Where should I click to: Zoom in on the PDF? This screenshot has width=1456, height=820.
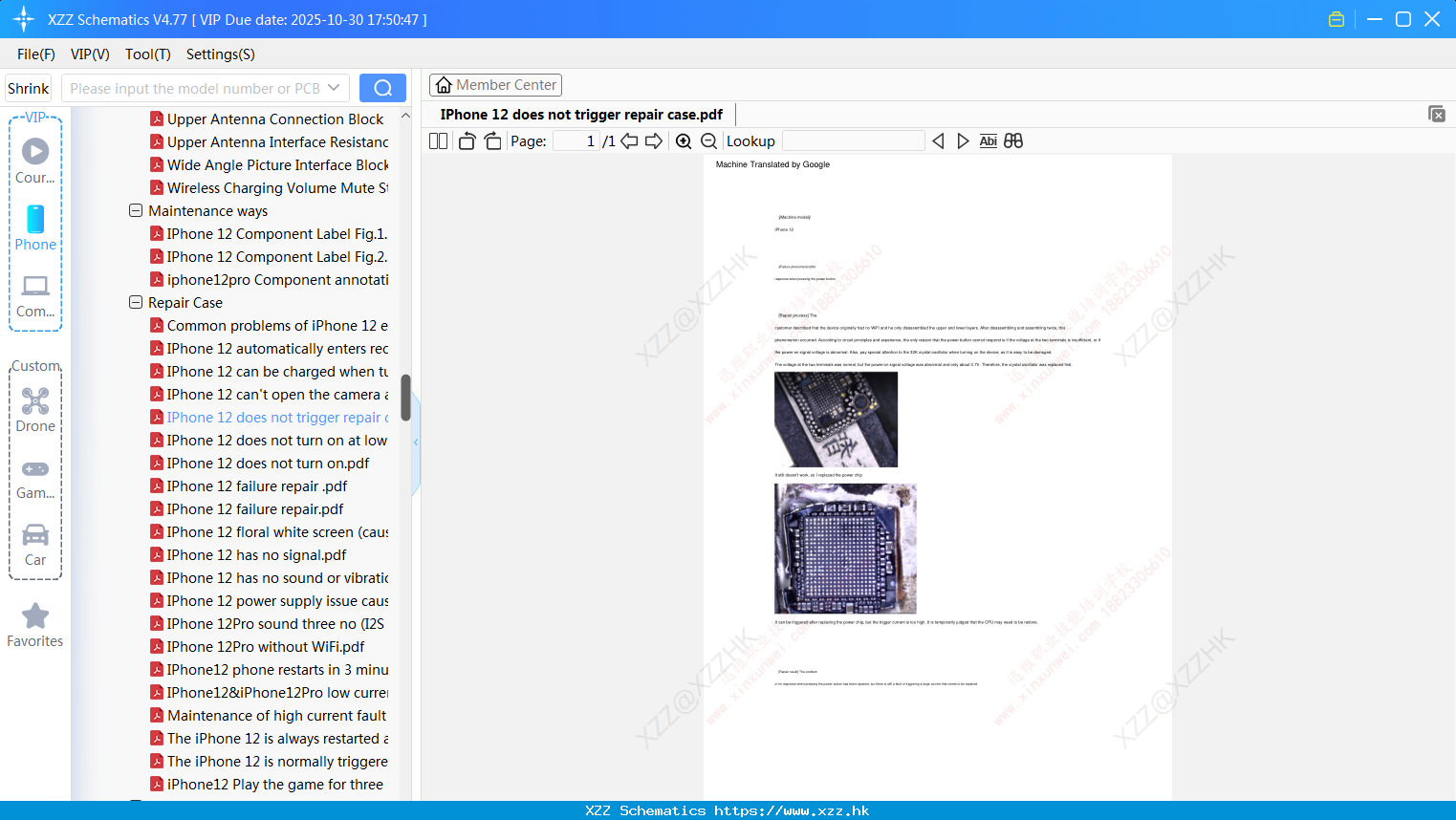coord(684,140)
